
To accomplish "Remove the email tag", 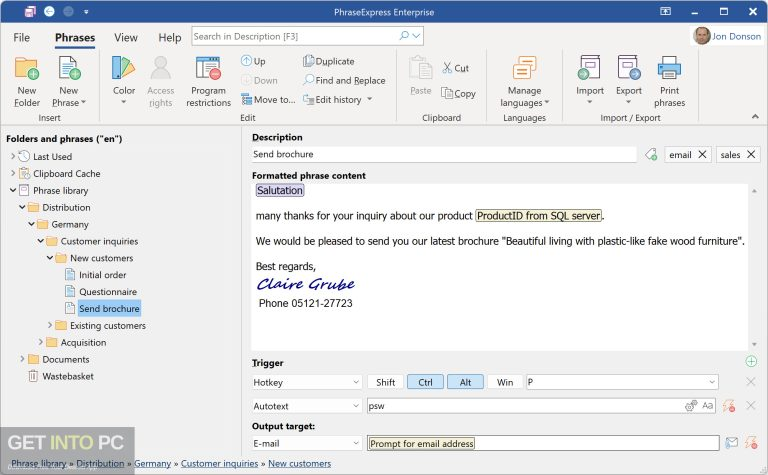I will 702,154.
